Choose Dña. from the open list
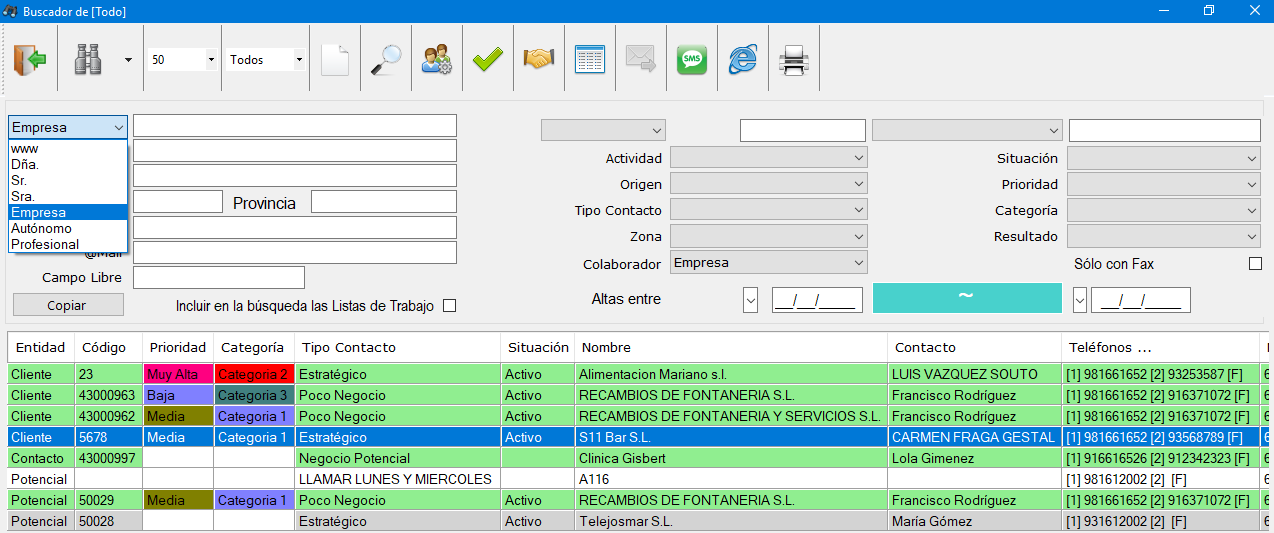The height and width of the screenshot is (533, 1274). [x=68, y=165]
